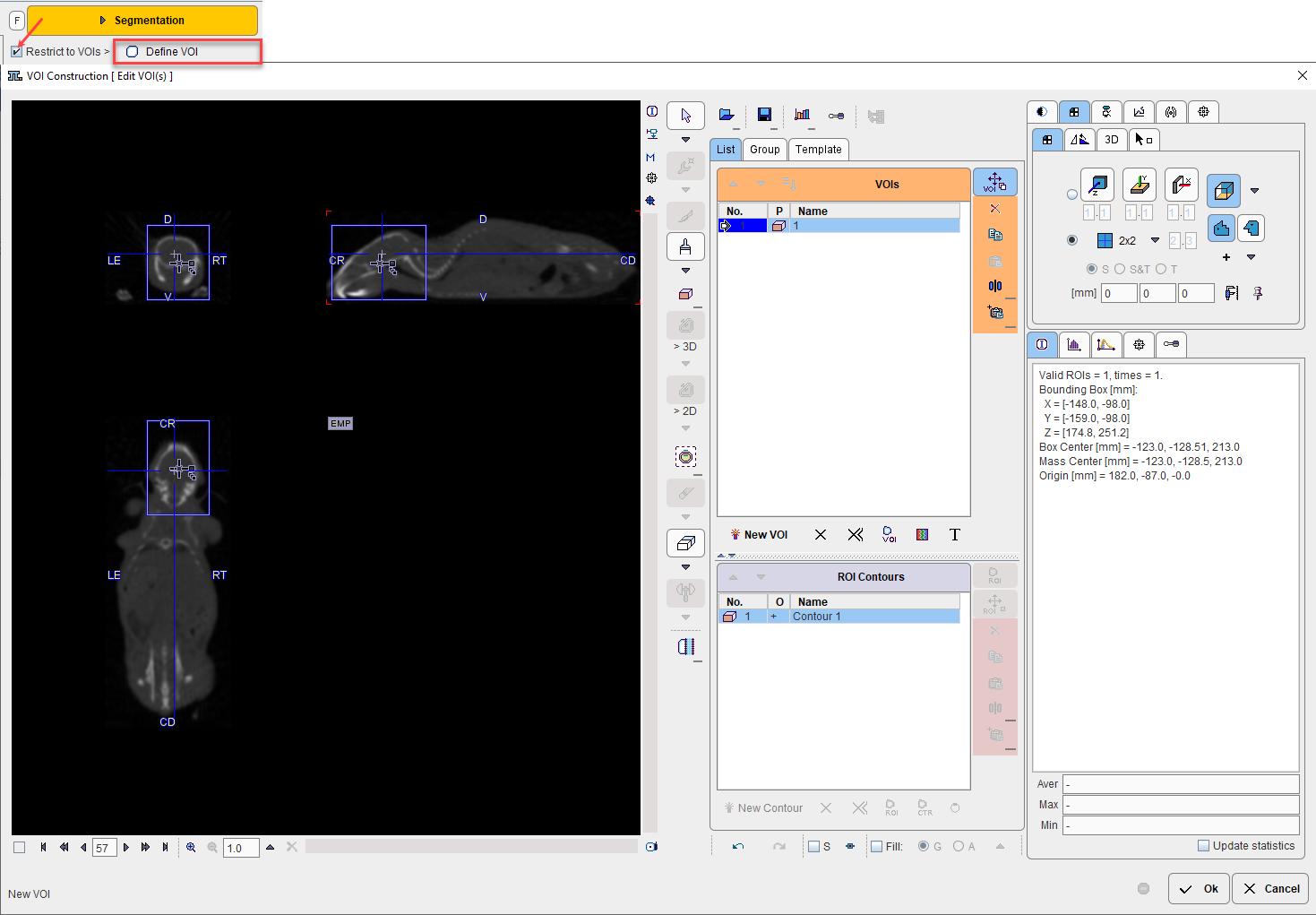Choose the cuboid object VOI tool

pyautogui.click(x=685, y=294)
